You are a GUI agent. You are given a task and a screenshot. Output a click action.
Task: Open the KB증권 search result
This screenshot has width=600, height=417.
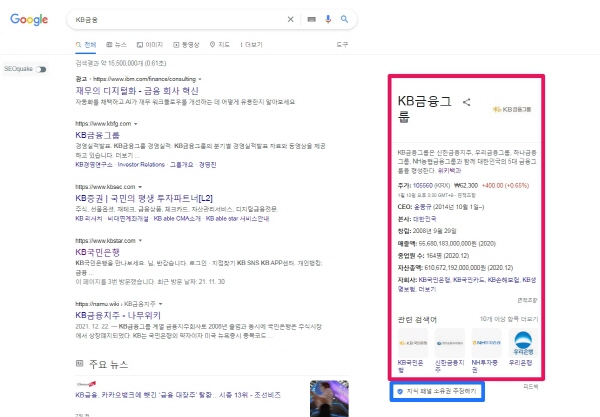pos(144,198)
